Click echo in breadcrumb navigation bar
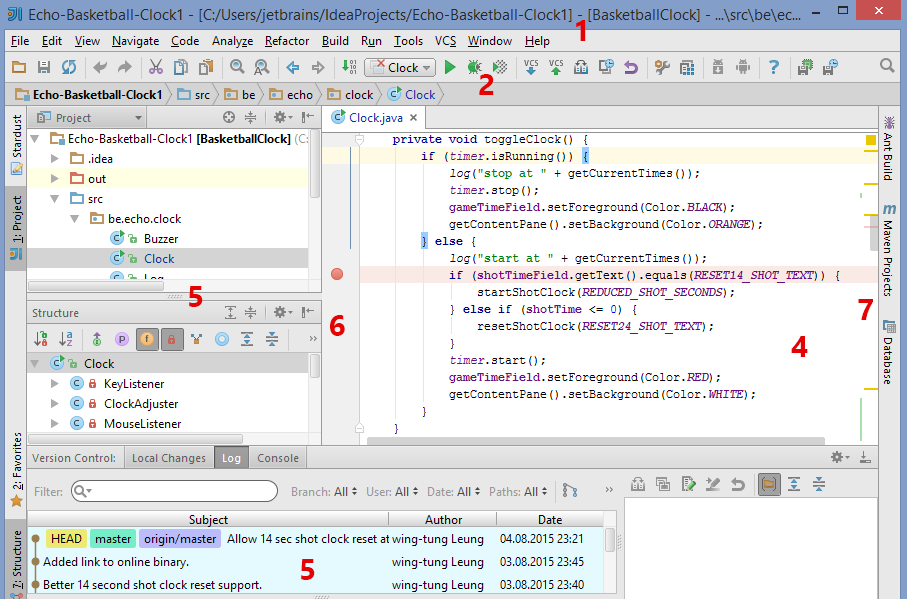 292,95
